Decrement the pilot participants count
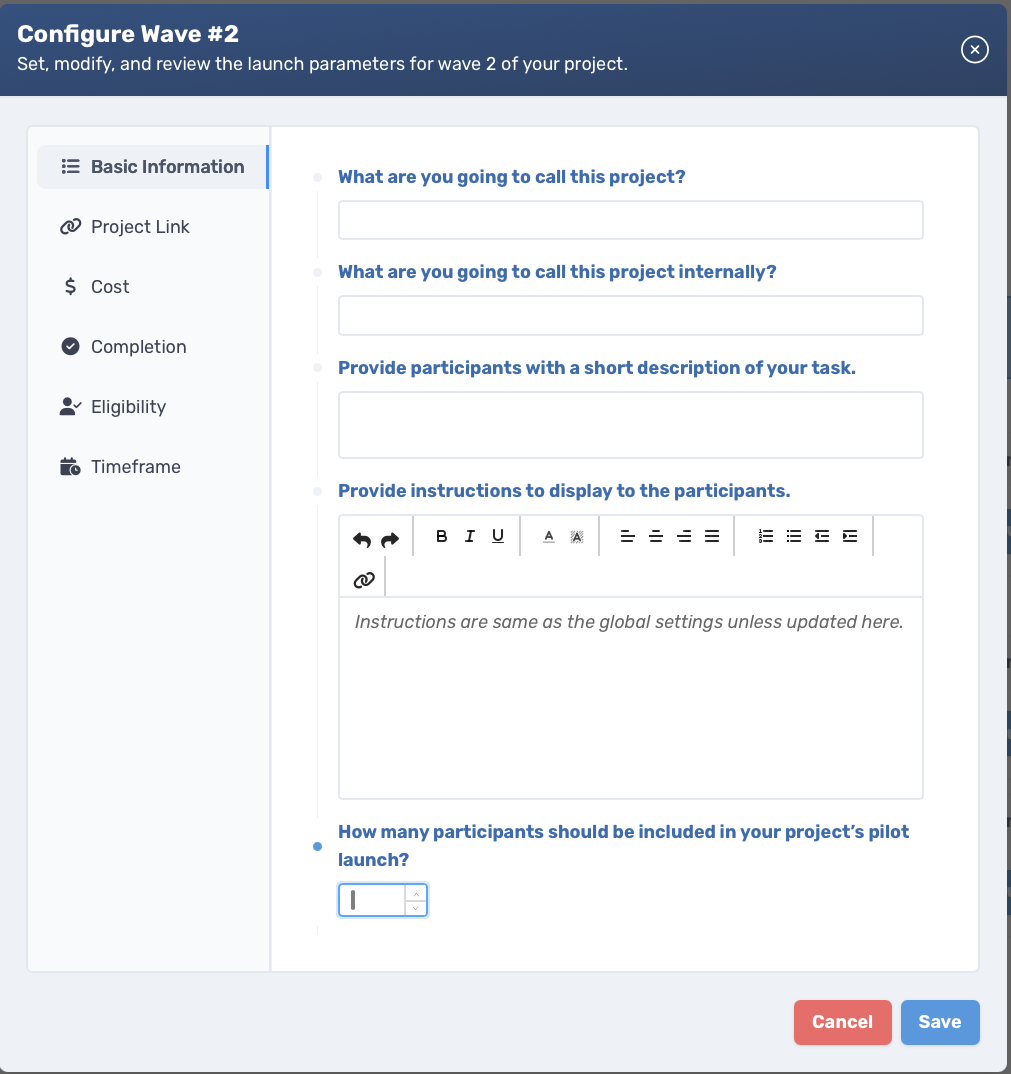This screenshot has width=1011, height=1074. 416,908
